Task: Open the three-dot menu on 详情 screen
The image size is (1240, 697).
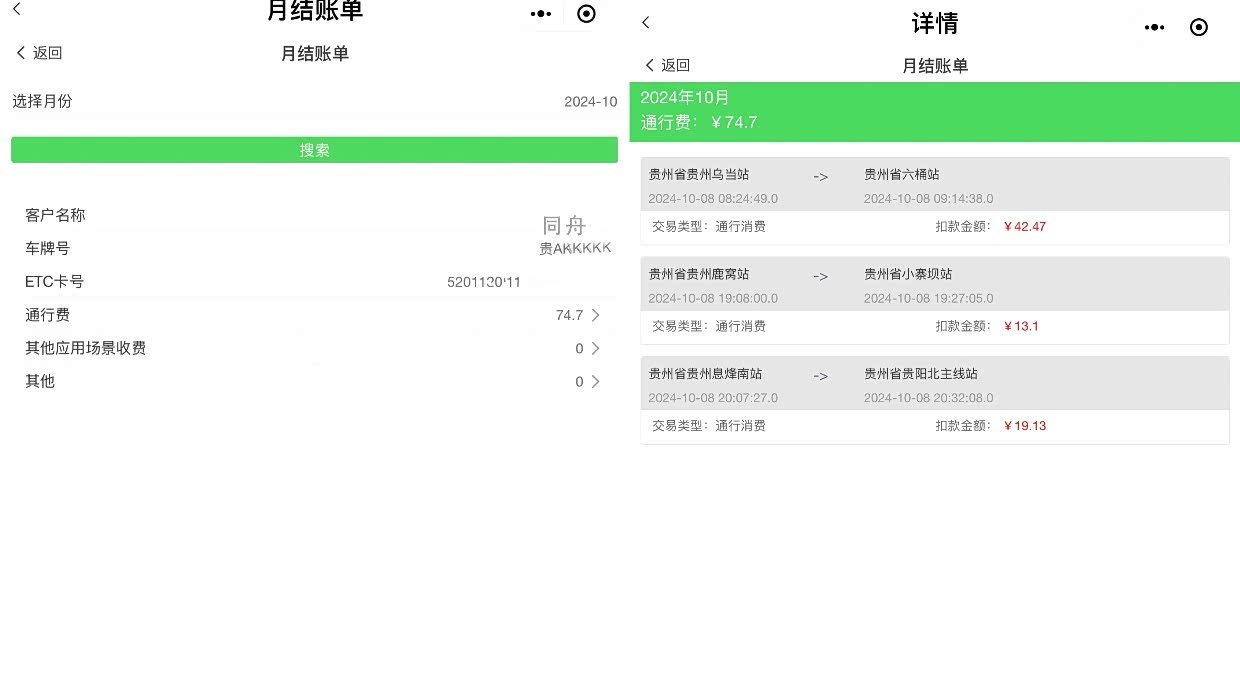Action: [x=1154, y=28]
